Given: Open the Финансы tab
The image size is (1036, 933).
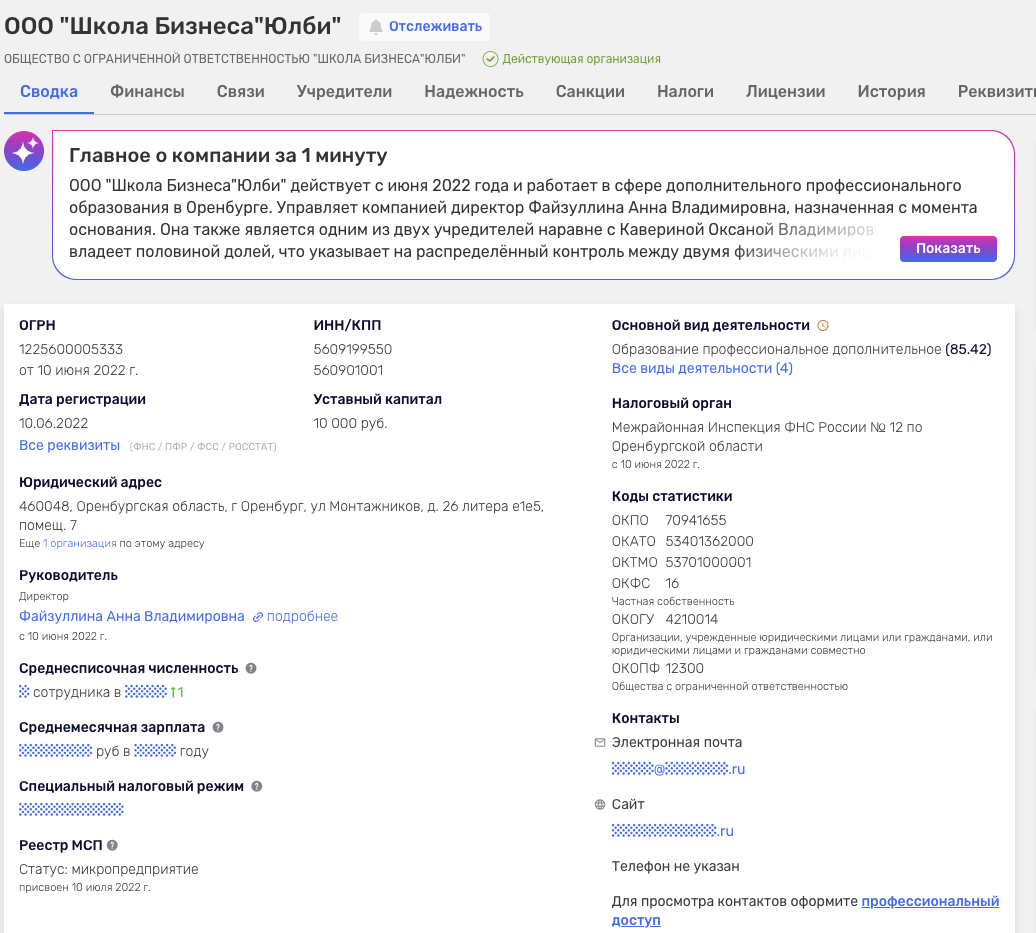Looking at the screenshot, I should coord(147,92).
